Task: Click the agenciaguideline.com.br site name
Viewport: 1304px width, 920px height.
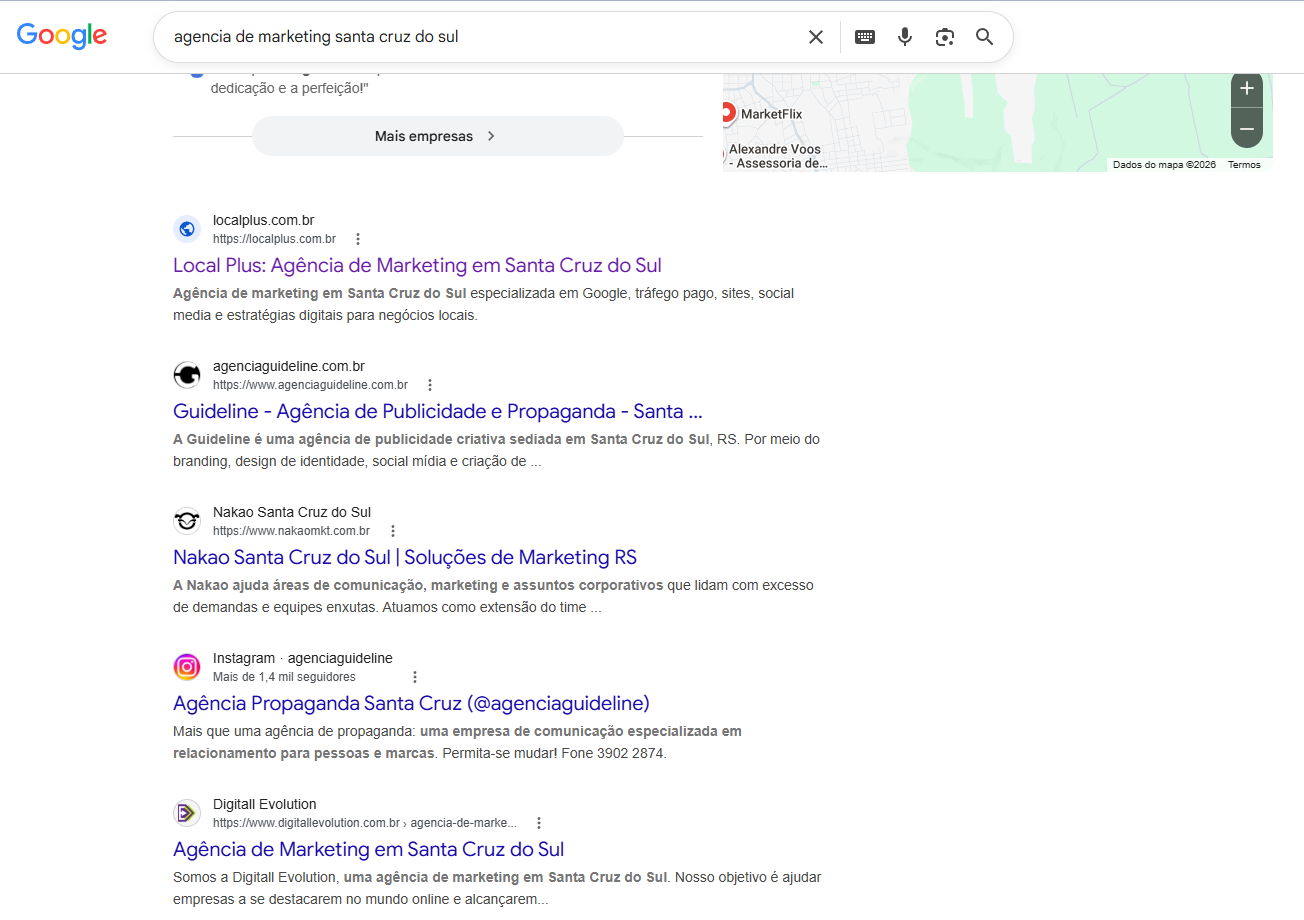Action: point(288,366)
